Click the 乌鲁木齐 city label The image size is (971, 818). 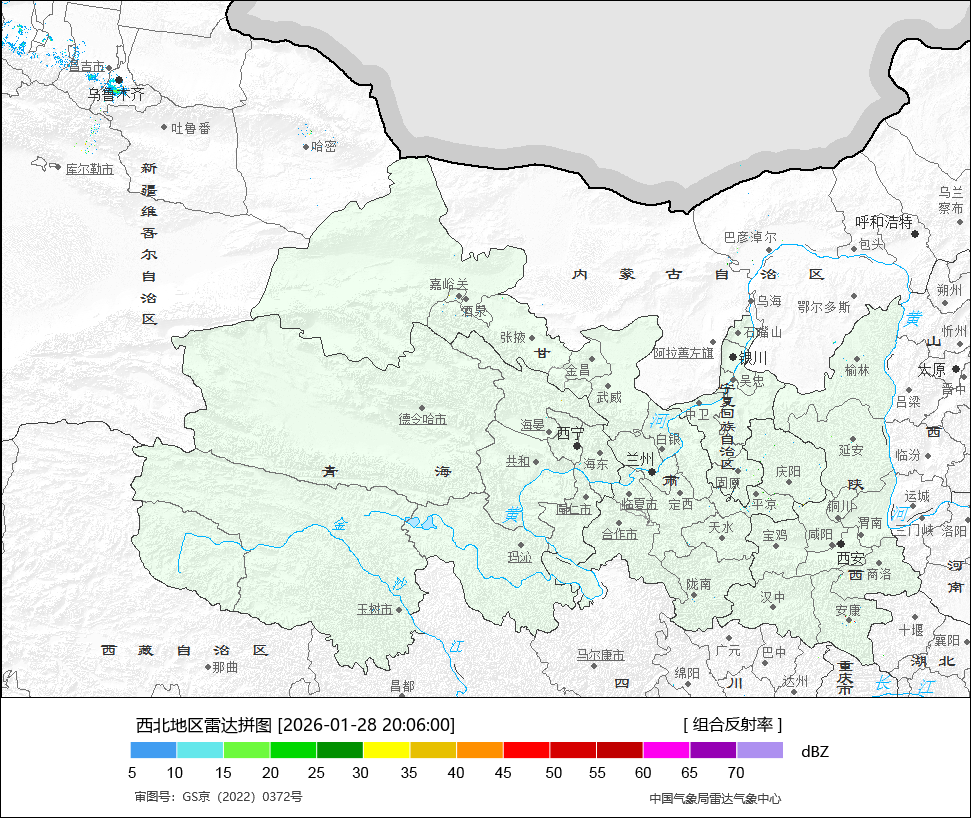coord(116,94)
